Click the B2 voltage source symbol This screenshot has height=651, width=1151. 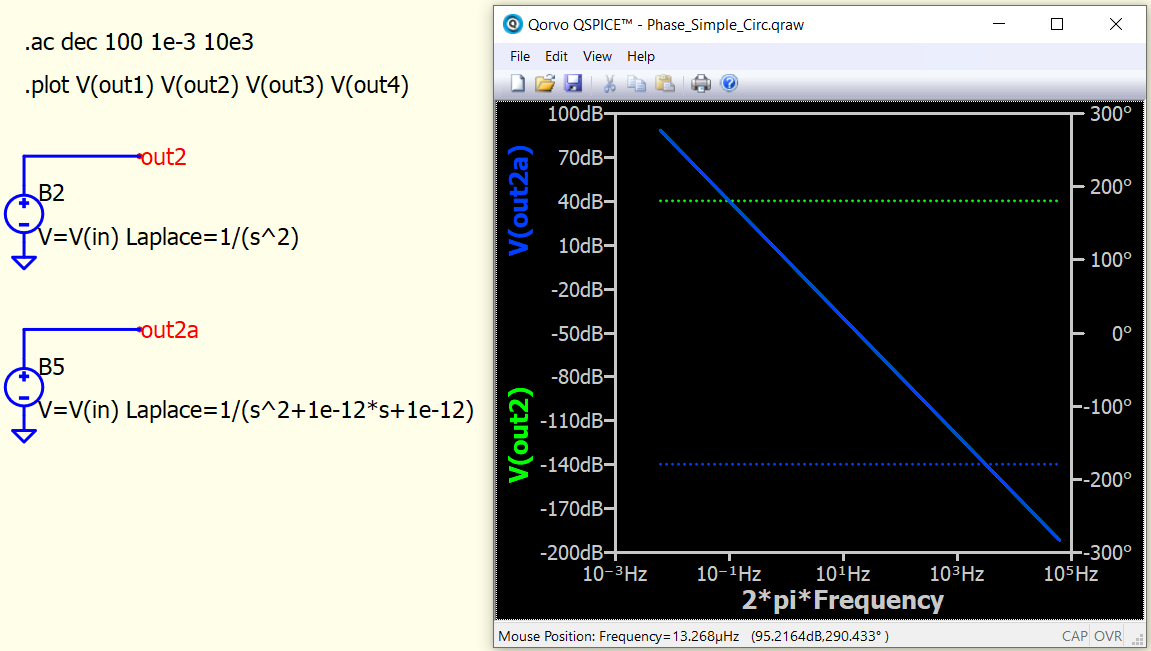[x=23, y=214]
